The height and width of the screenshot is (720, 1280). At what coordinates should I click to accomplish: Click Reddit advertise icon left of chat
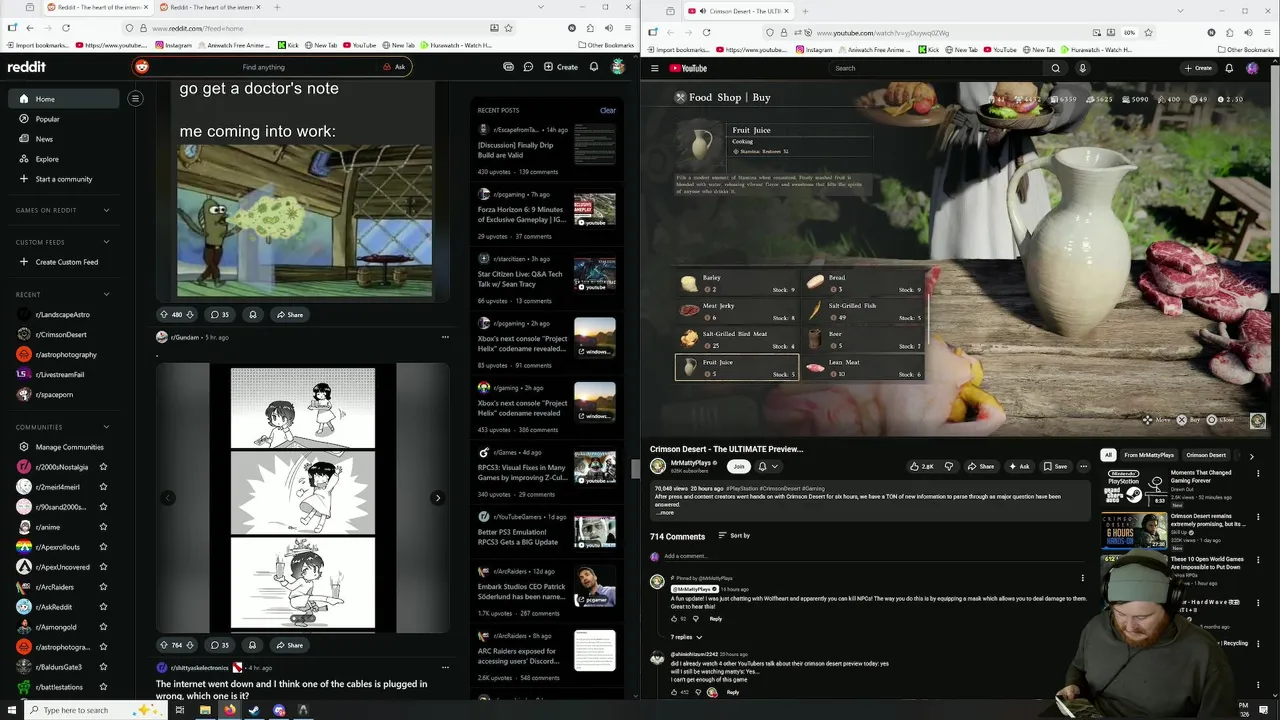[508, 67]
